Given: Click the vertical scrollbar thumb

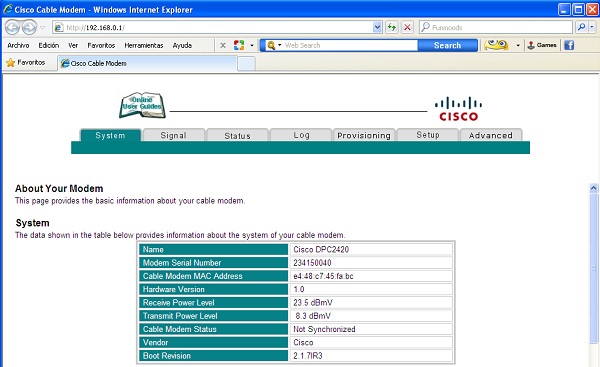Looking at the screenshot, I should [593, 268].
